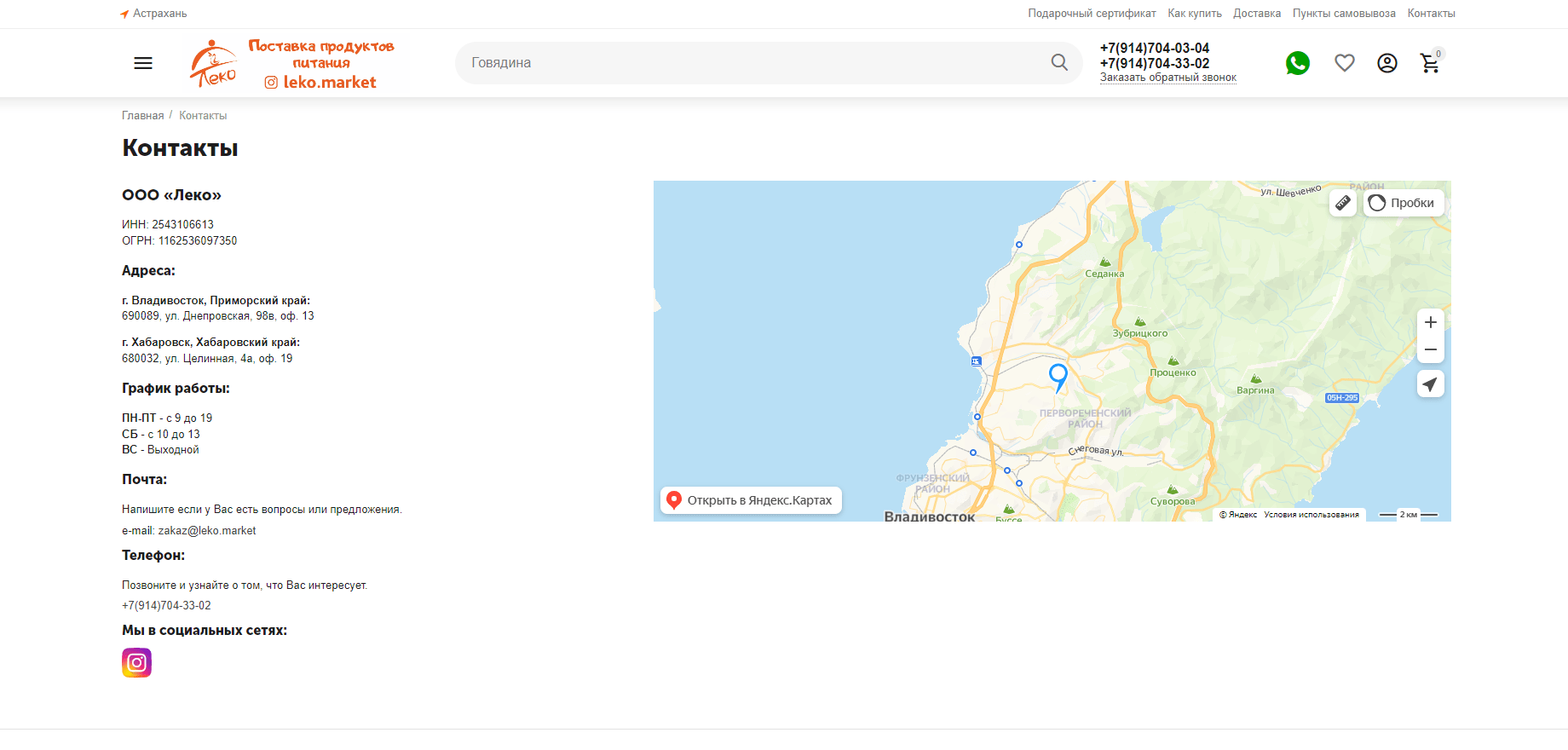1568x750 pixels.
Task: Click header phone +7(914)704-33-02
Action: 1155,63
